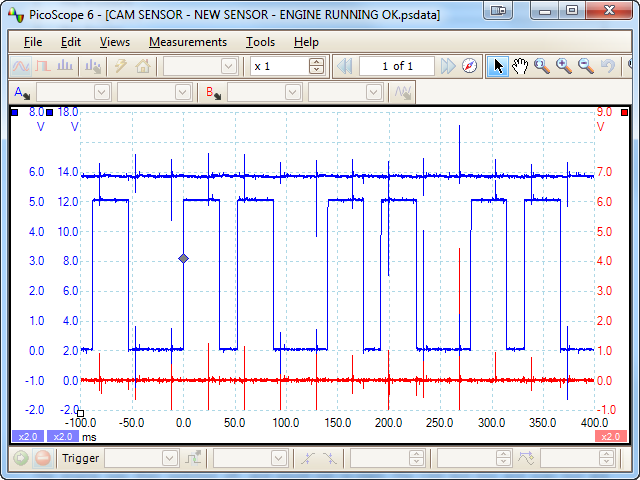
Task: Go to the next waveform buffer
Action: click(449, 66)
